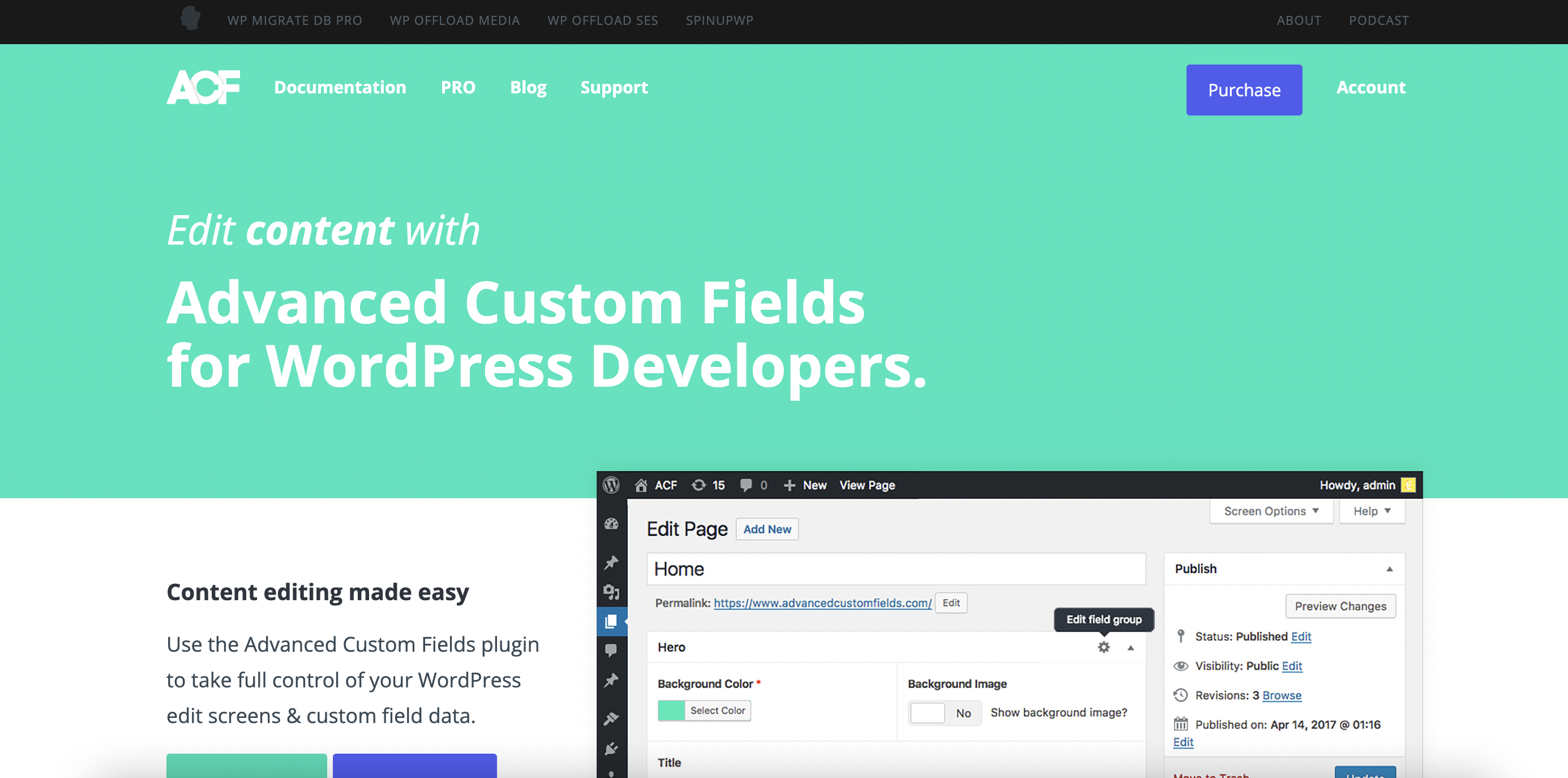Open the Help dropdown

(x=1372, y=511)
